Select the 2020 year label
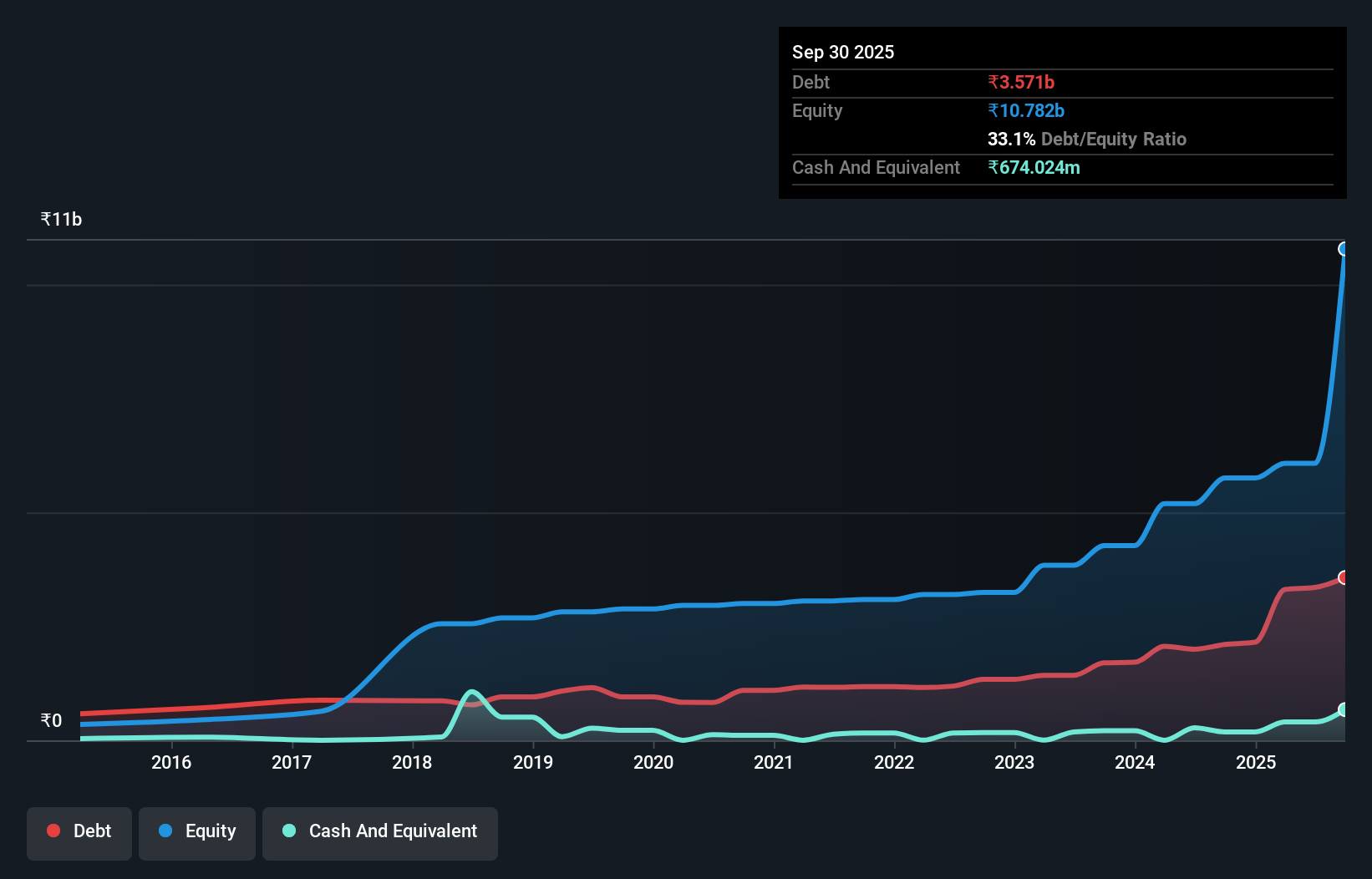The image size is (1372, 879). tap(654, 762)
